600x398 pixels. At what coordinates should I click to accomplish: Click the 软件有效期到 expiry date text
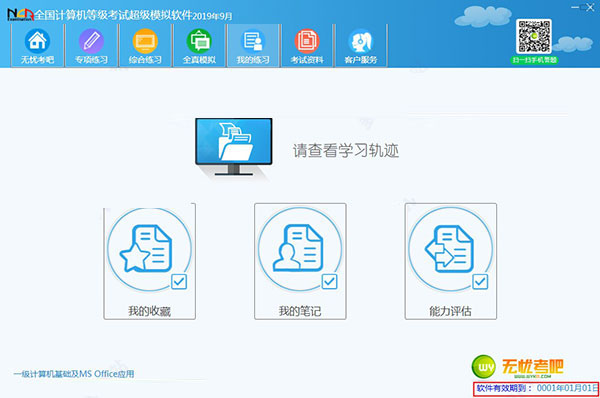coord(537,388)
